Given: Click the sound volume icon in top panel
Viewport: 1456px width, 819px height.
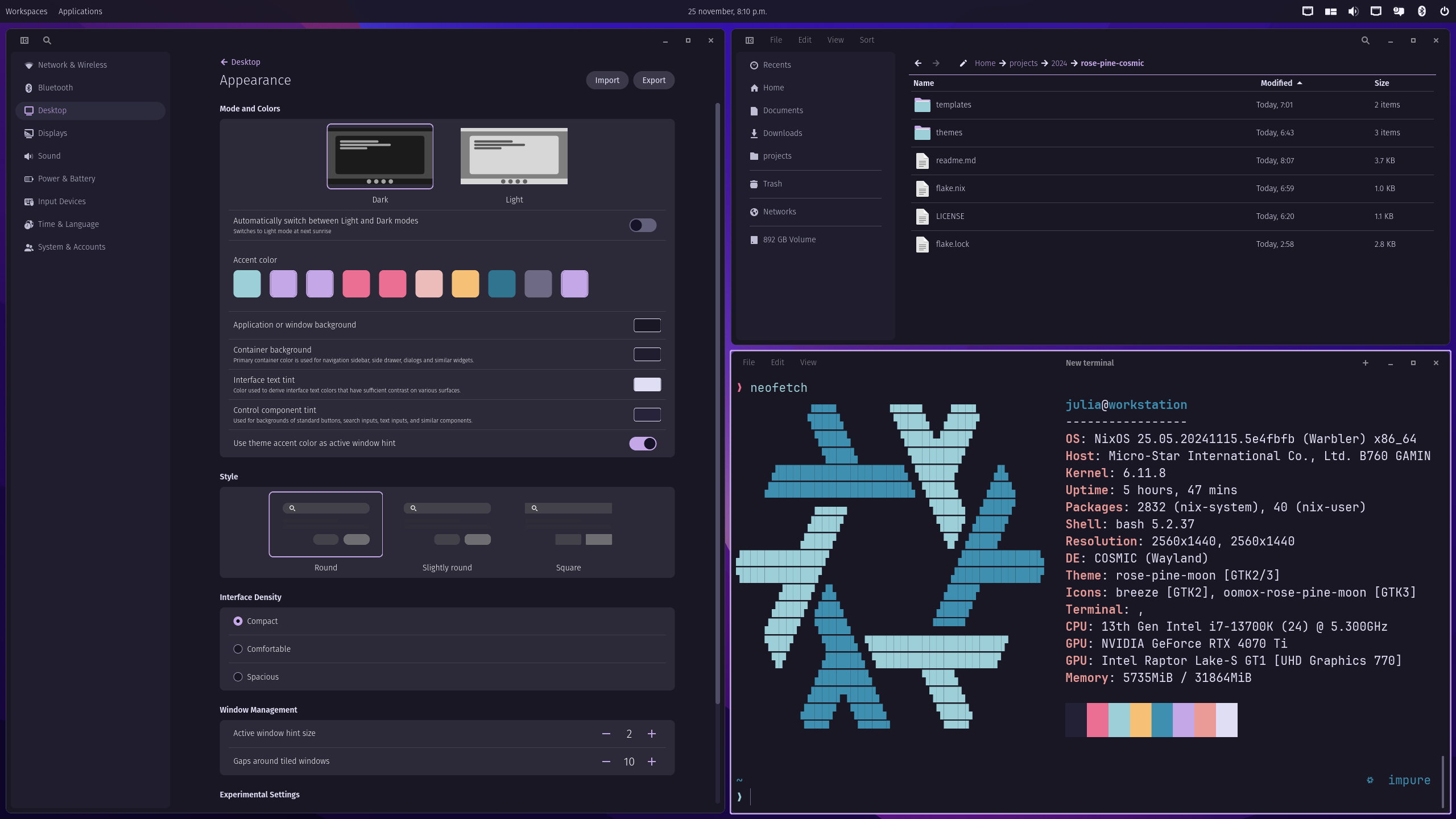Looking at the screenshot, I should tap(1353, 11).
